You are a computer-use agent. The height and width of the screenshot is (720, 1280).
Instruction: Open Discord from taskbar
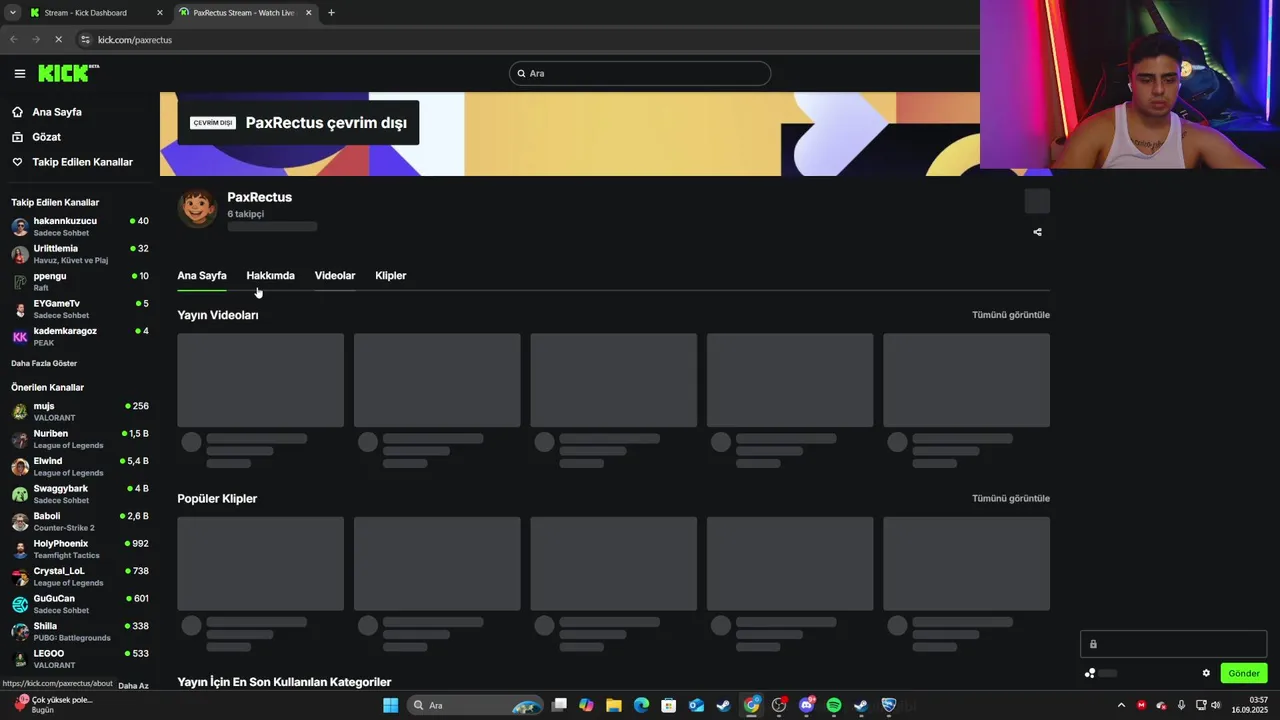coord(807,705)
